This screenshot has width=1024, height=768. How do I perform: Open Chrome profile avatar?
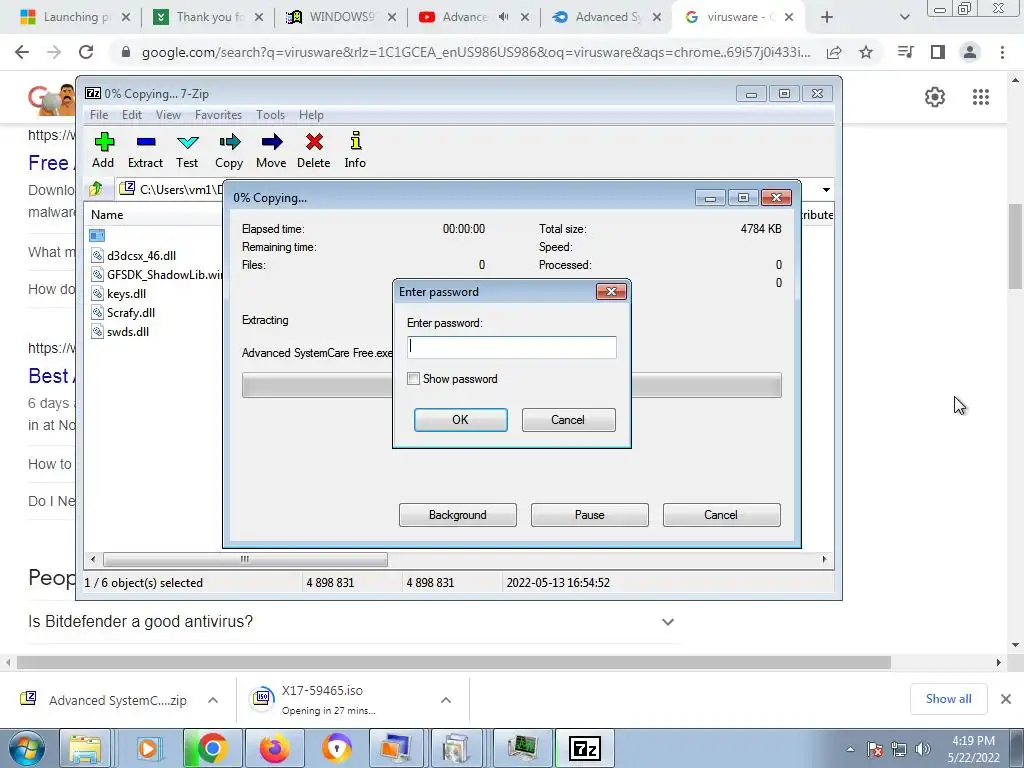point(970,52)
